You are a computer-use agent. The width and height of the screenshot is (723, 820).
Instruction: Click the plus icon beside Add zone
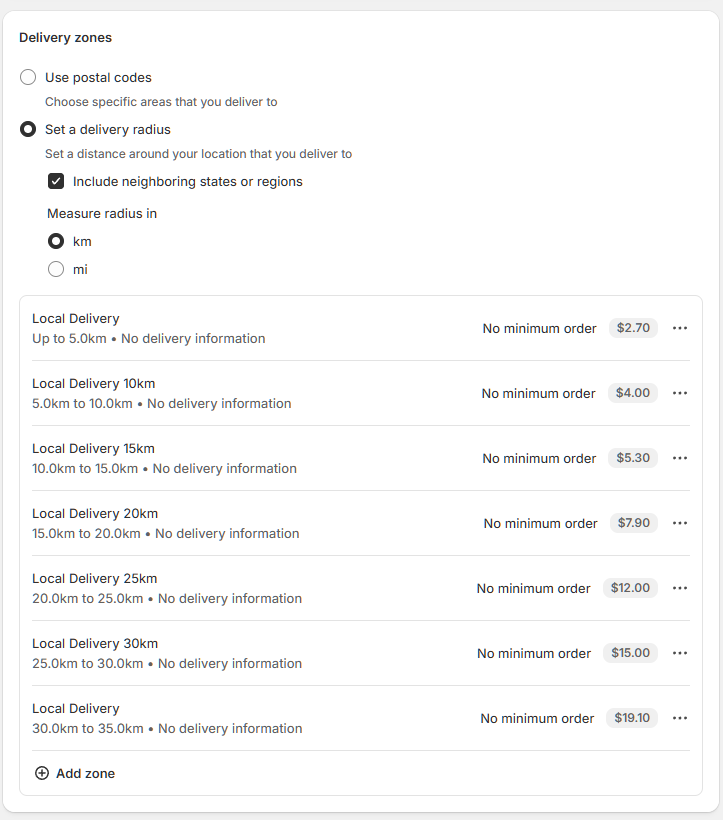(x=42, y=773)
